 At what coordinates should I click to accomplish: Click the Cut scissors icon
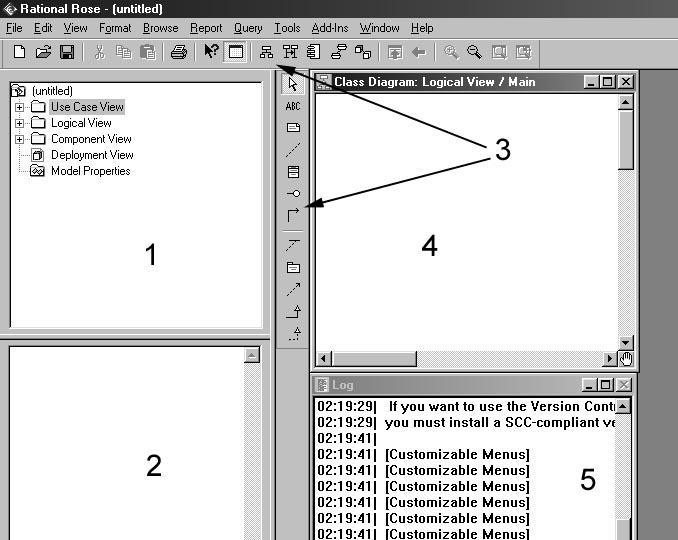tap(99, 52)
